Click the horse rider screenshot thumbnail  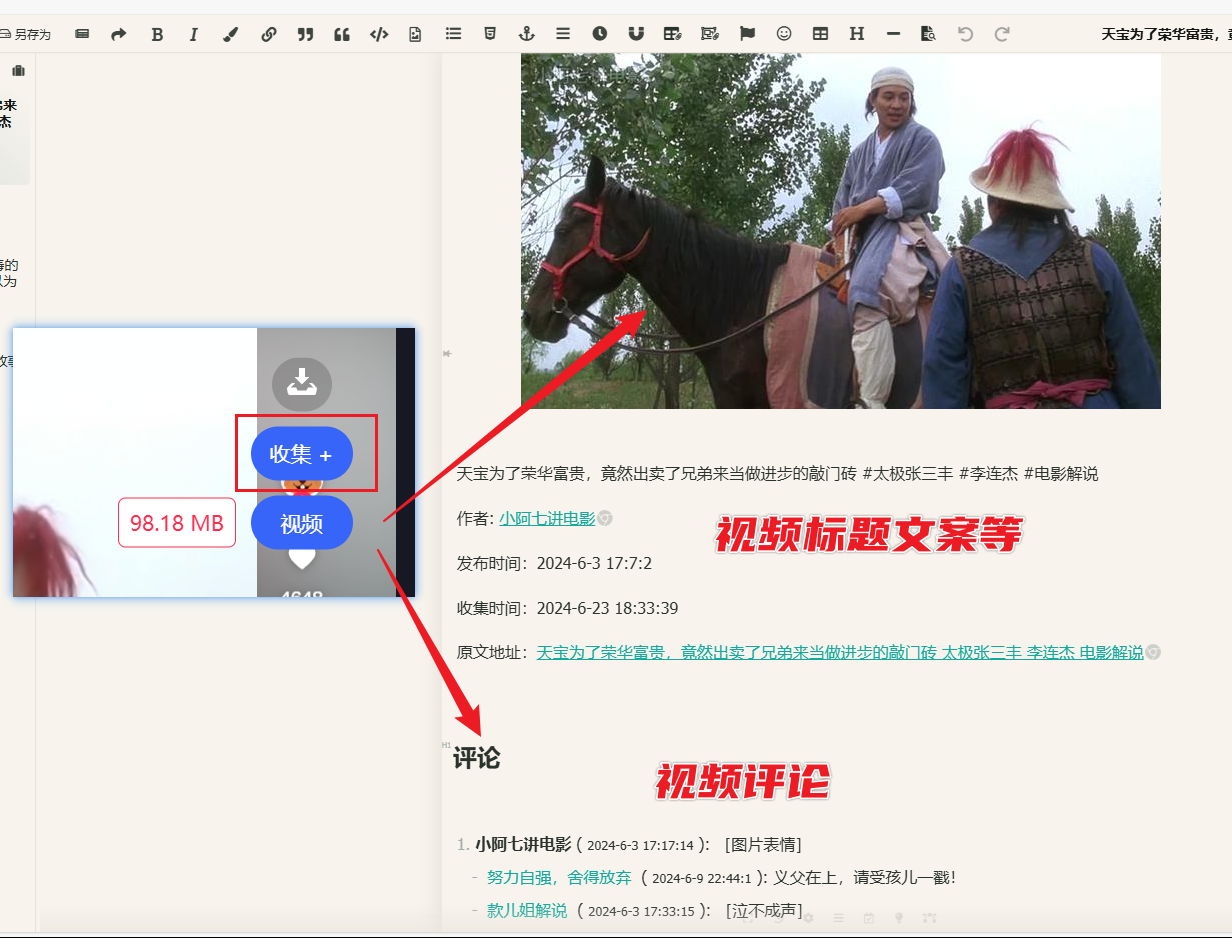pyautogui.click(x=841, y=230)
